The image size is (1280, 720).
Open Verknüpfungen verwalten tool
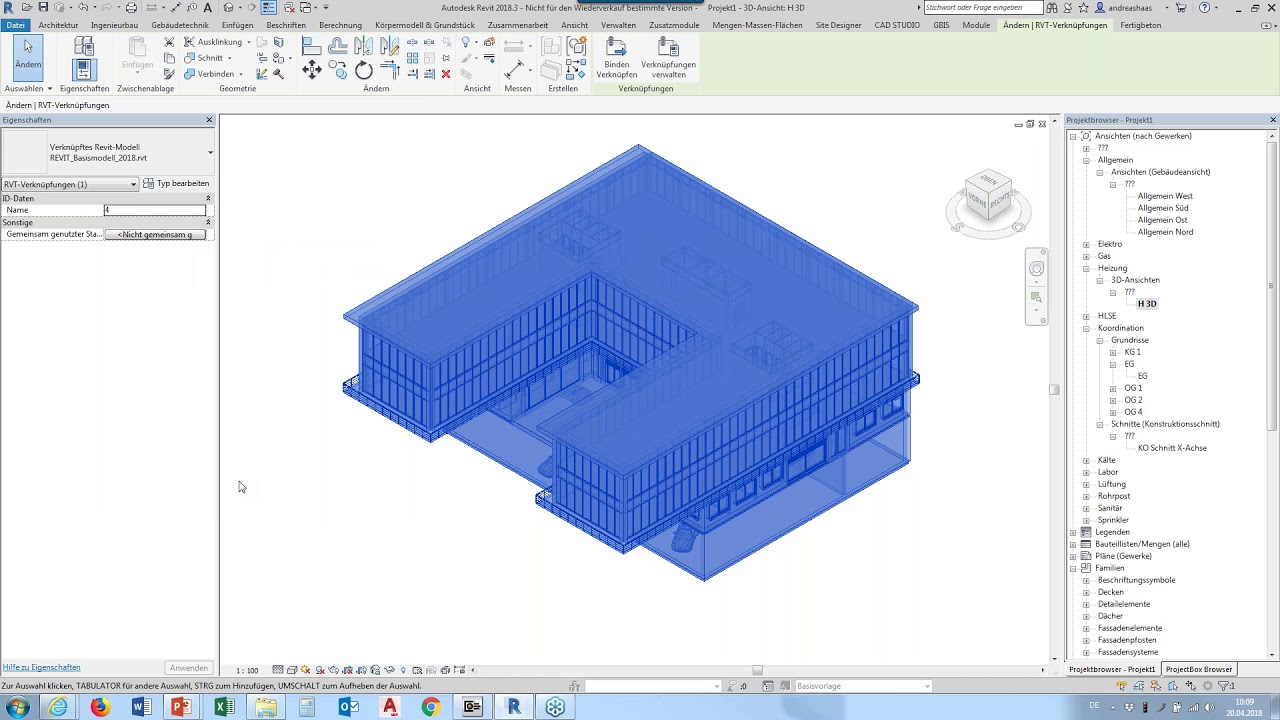point(669,58)
